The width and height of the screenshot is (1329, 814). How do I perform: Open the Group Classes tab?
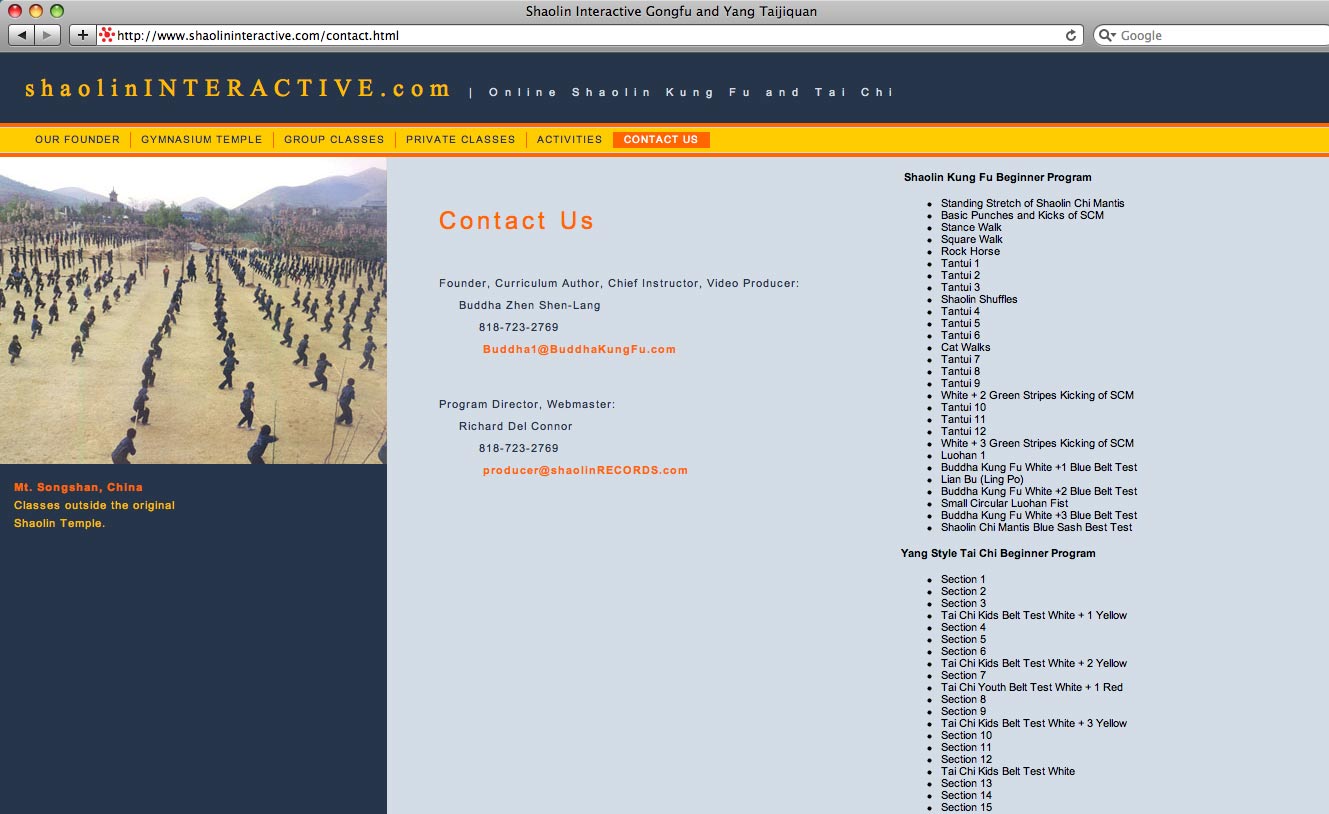(334, 140)
